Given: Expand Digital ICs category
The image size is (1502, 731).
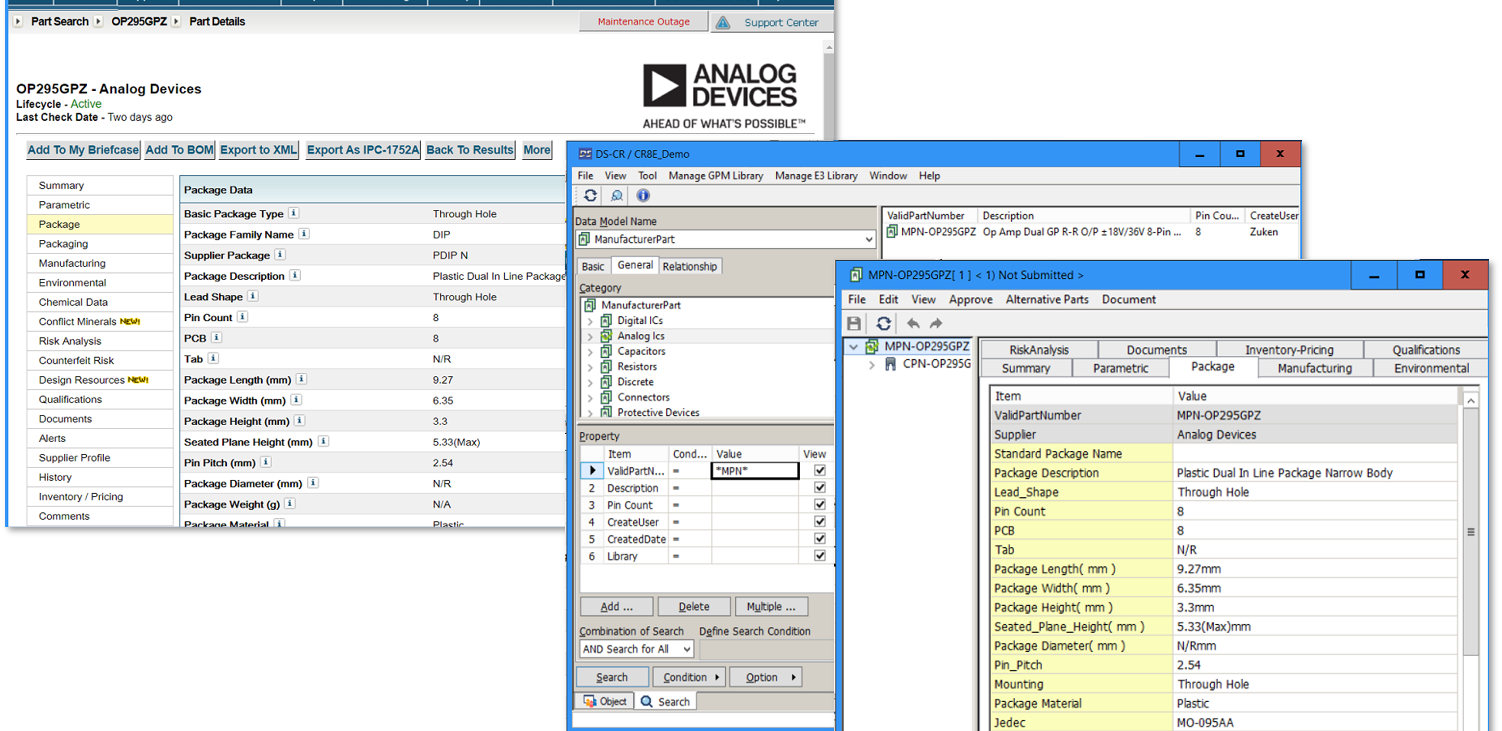Looking at the screenshot, I should [x=590, y=321].
